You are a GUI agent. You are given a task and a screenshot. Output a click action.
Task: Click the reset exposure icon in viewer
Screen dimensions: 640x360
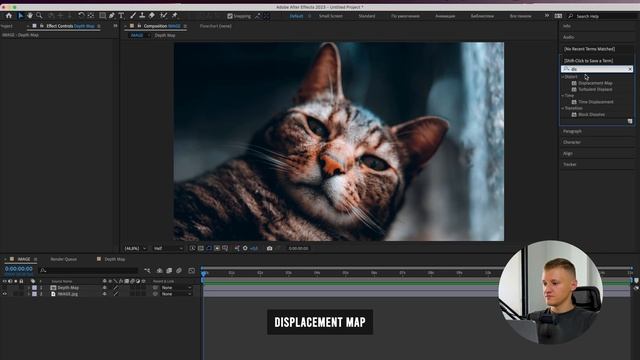point(245,248)
